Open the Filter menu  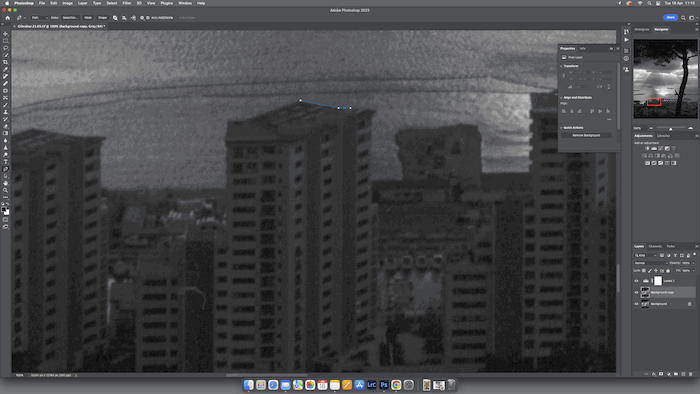(127, 3)
